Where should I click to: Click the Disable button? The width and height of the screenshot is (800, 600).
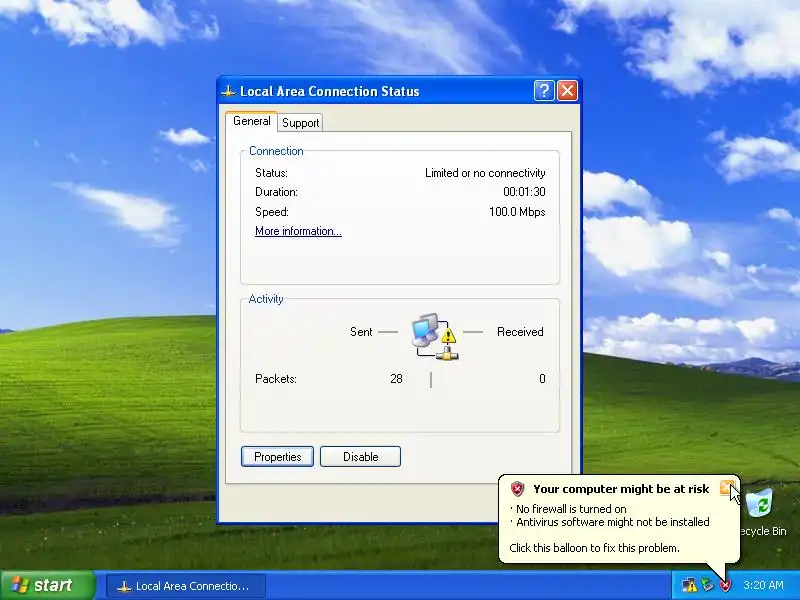(361, 457)
